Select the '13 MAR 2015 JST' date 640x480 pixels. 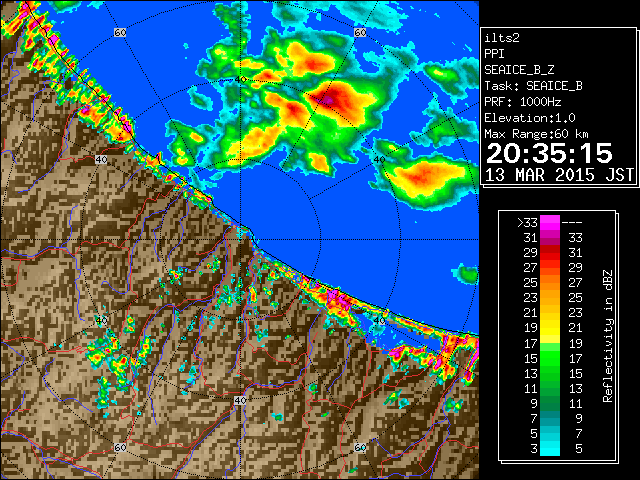(x=559, y=175)
